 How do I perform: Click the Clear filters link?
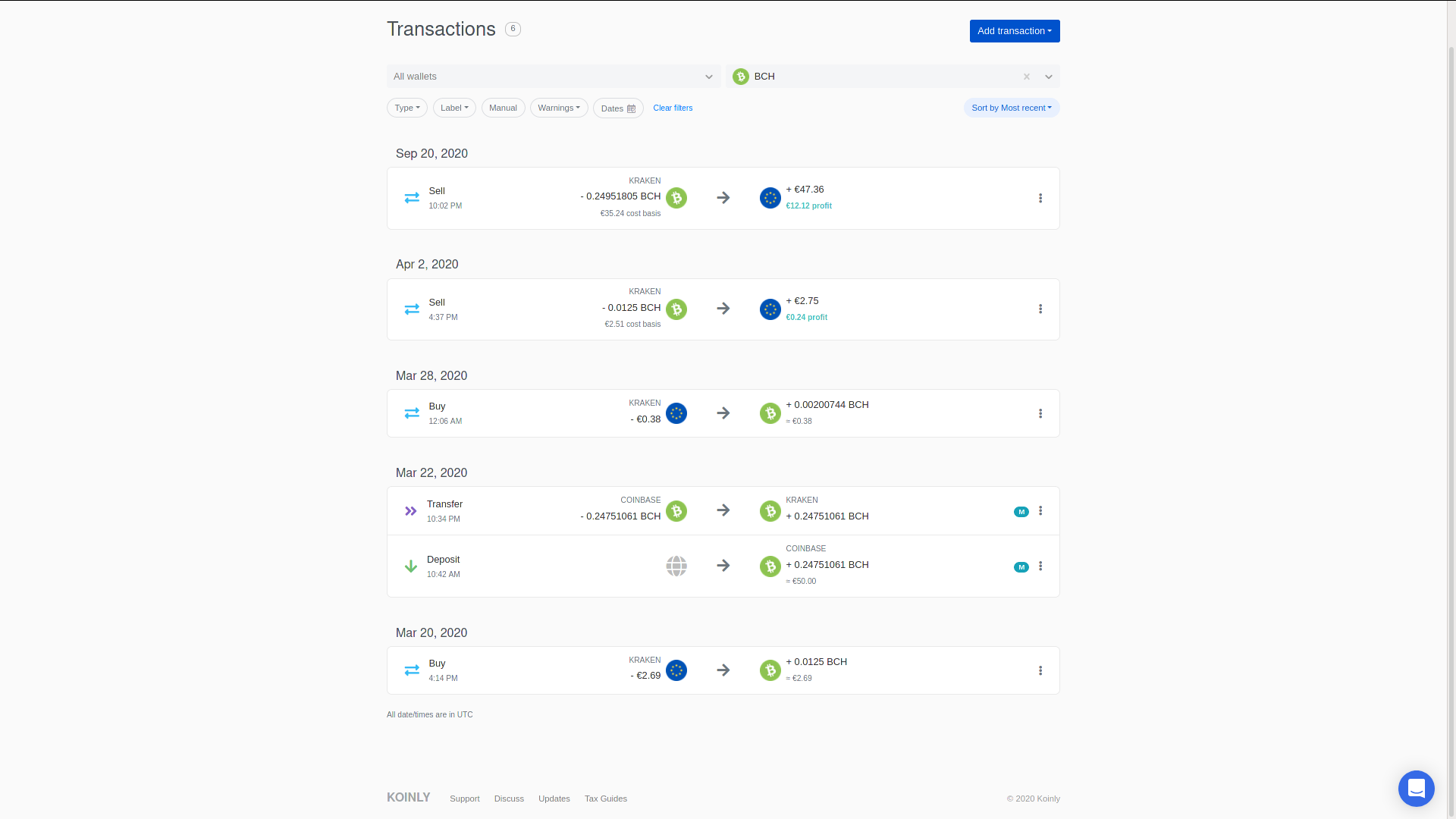(673, 108)
